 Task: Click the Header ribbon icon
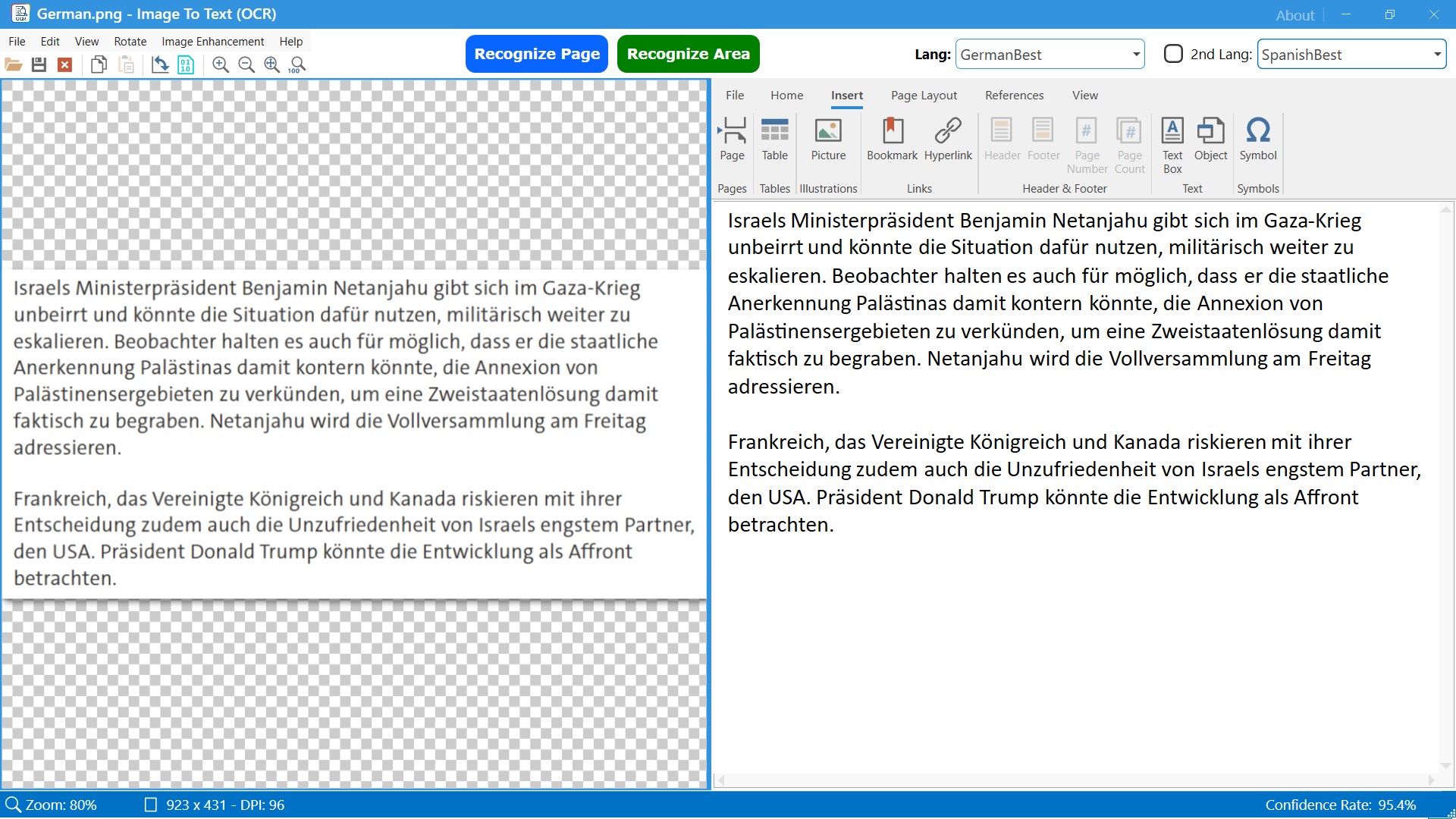(1002, 140)
